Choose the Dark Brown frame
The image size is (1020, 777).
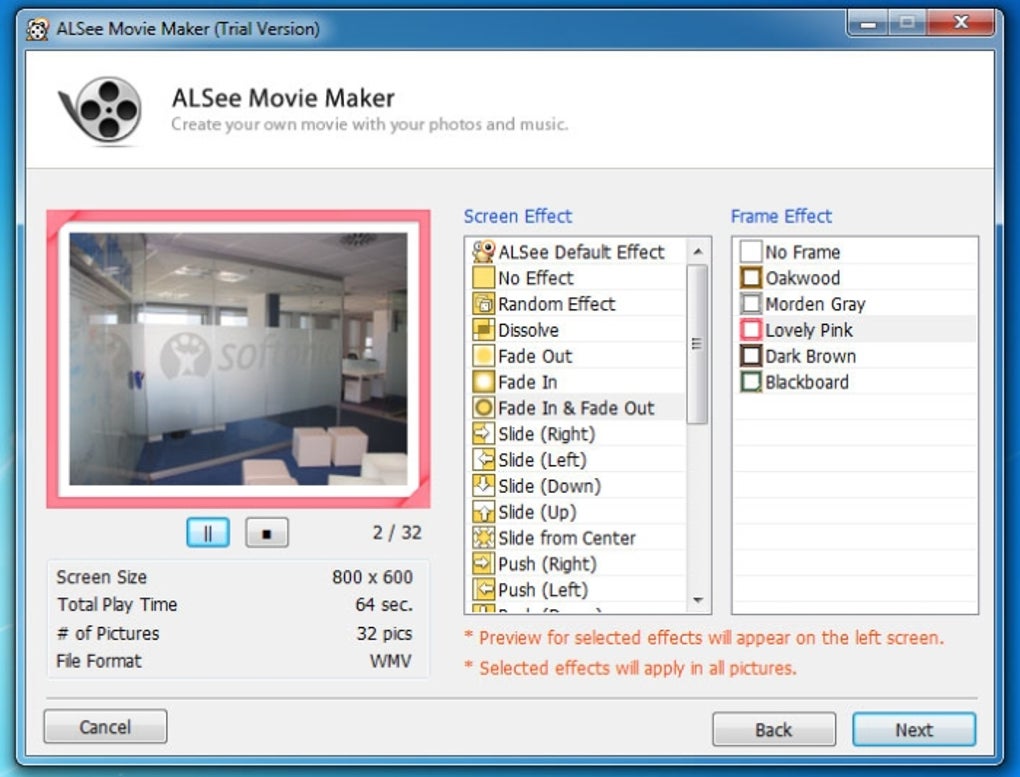[x=811, y=356]
